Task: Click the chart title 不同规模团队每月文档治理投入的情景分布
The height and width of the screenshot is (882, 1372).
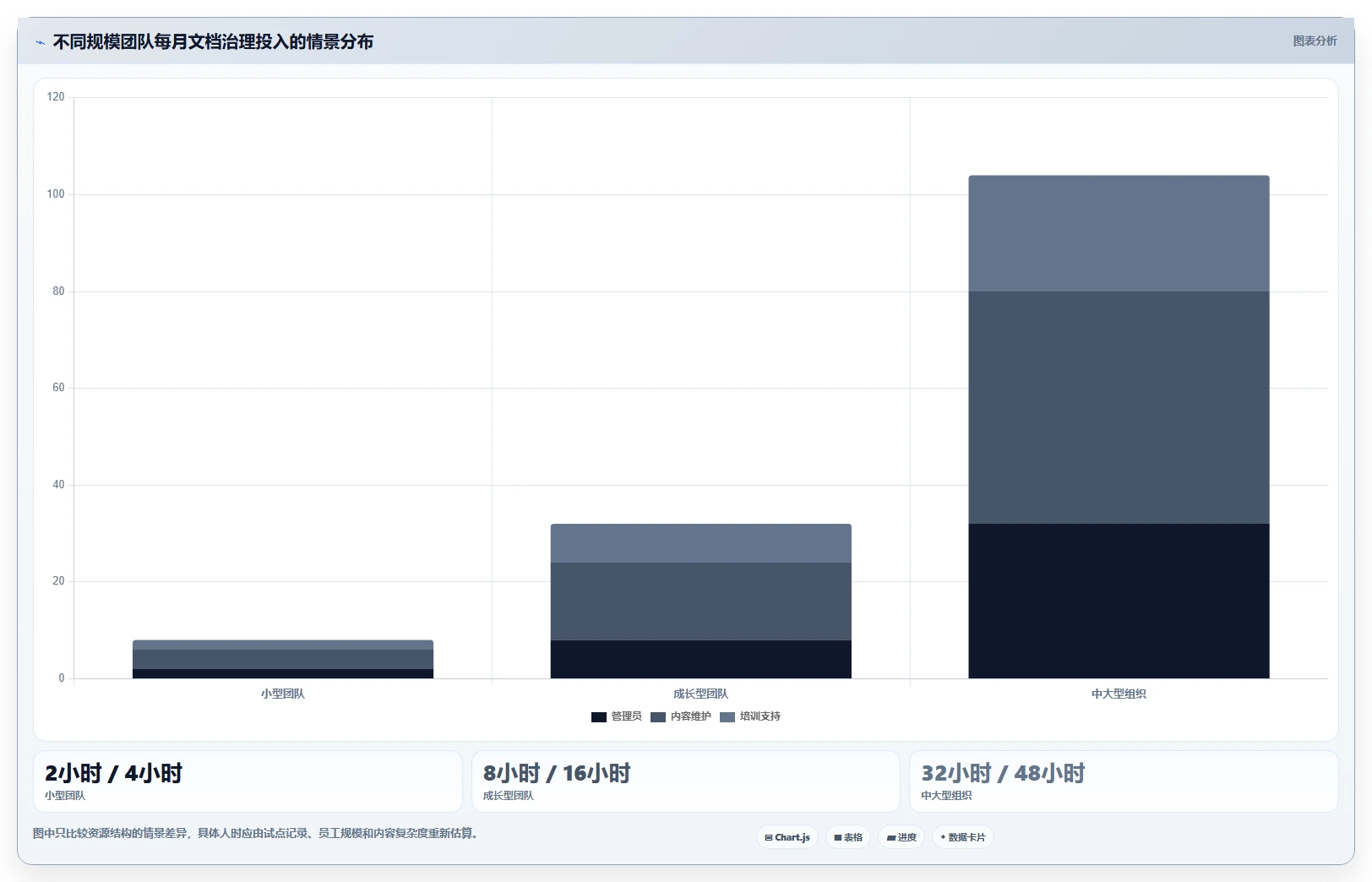Action: coord(213,42)
